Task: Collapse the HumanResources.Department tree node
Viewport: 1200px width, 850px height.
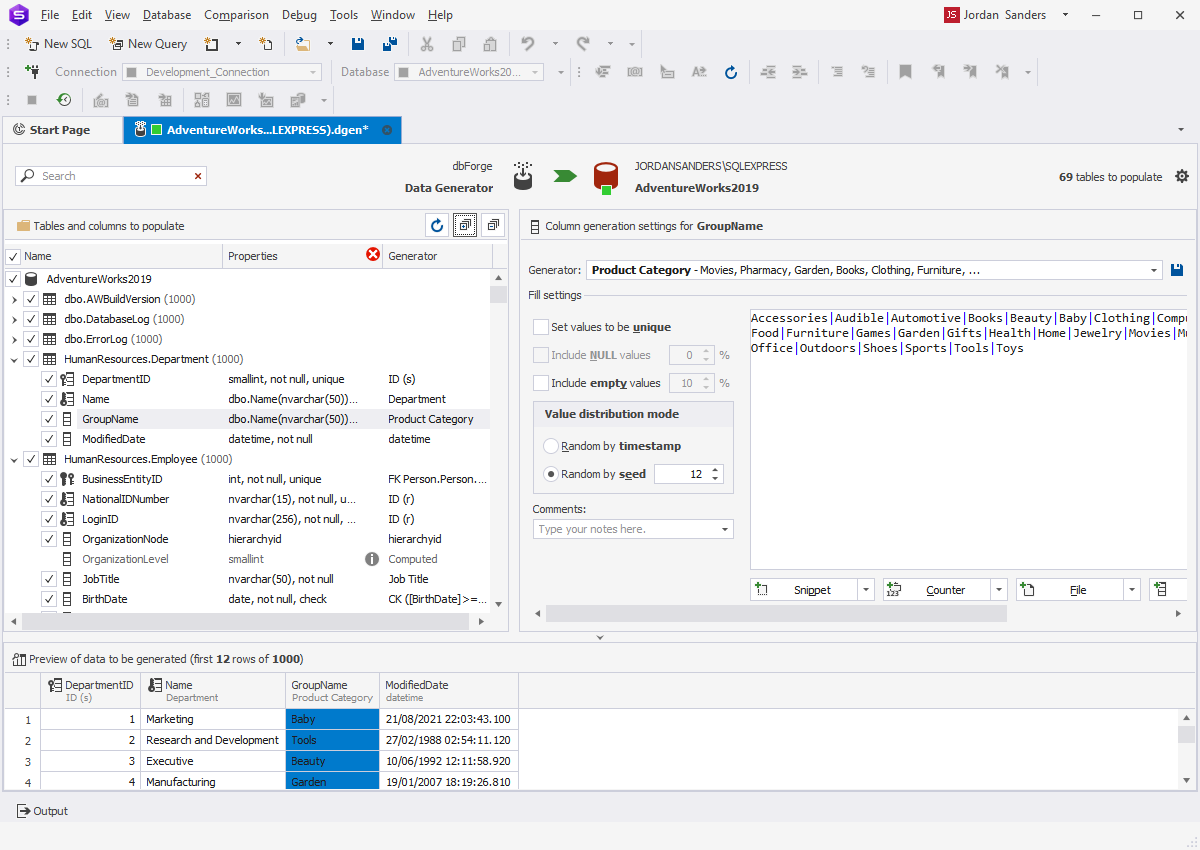Action: tap(14, 359)
